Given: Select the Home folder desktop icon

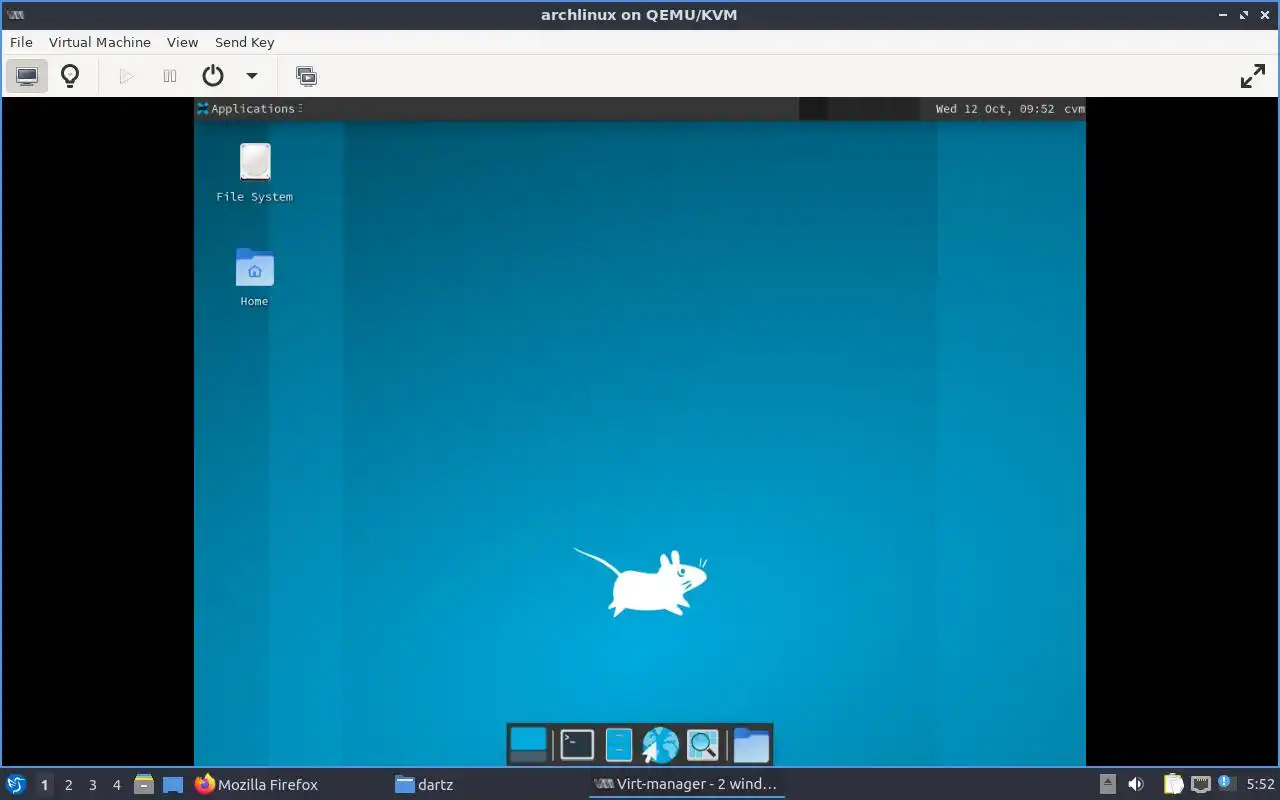Looking at the screenshot, I should pyautogui.click(x=254, y=277).
